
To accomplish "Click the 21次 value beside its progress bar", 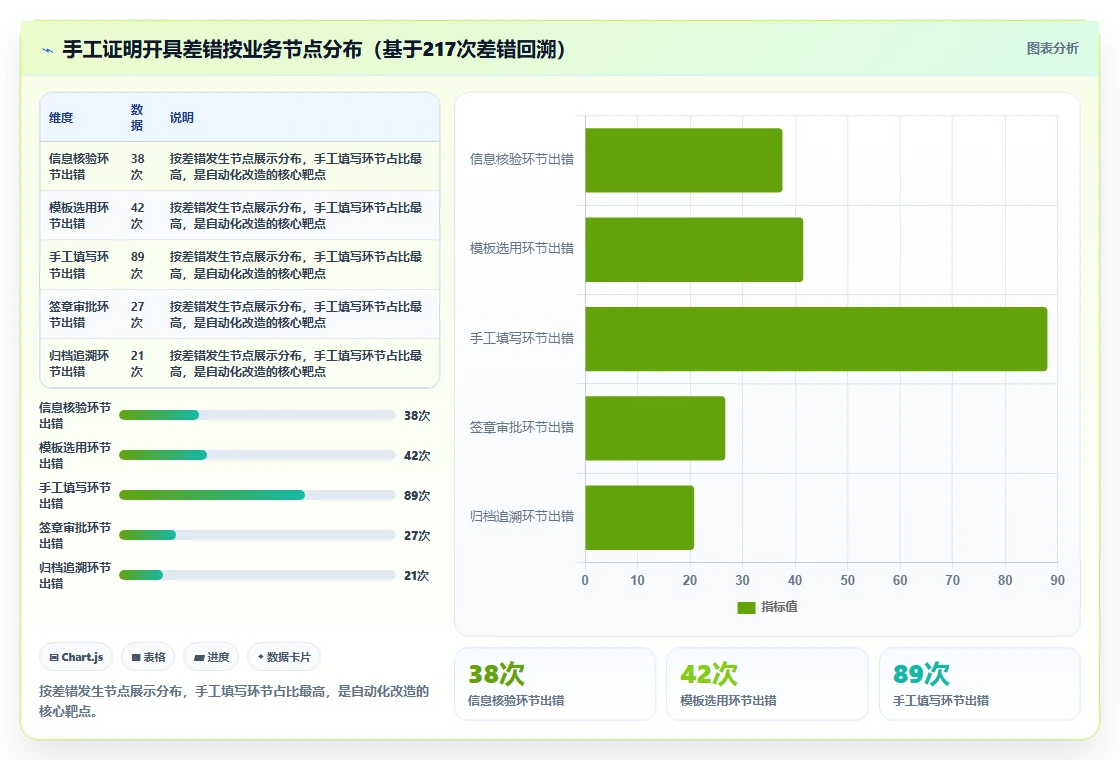I will tap(416, 576).
